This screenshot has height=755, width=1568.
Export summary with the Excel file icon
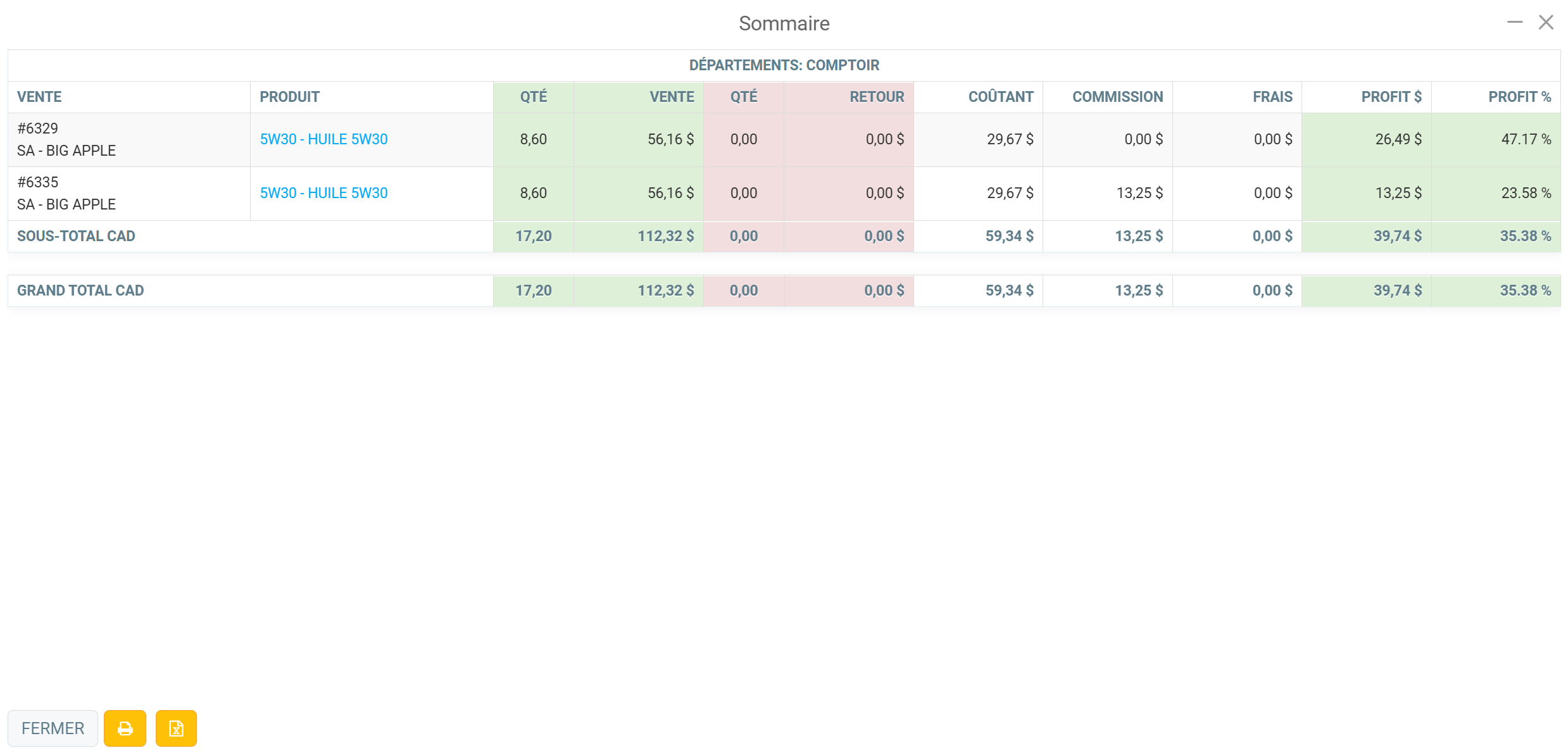176,728
